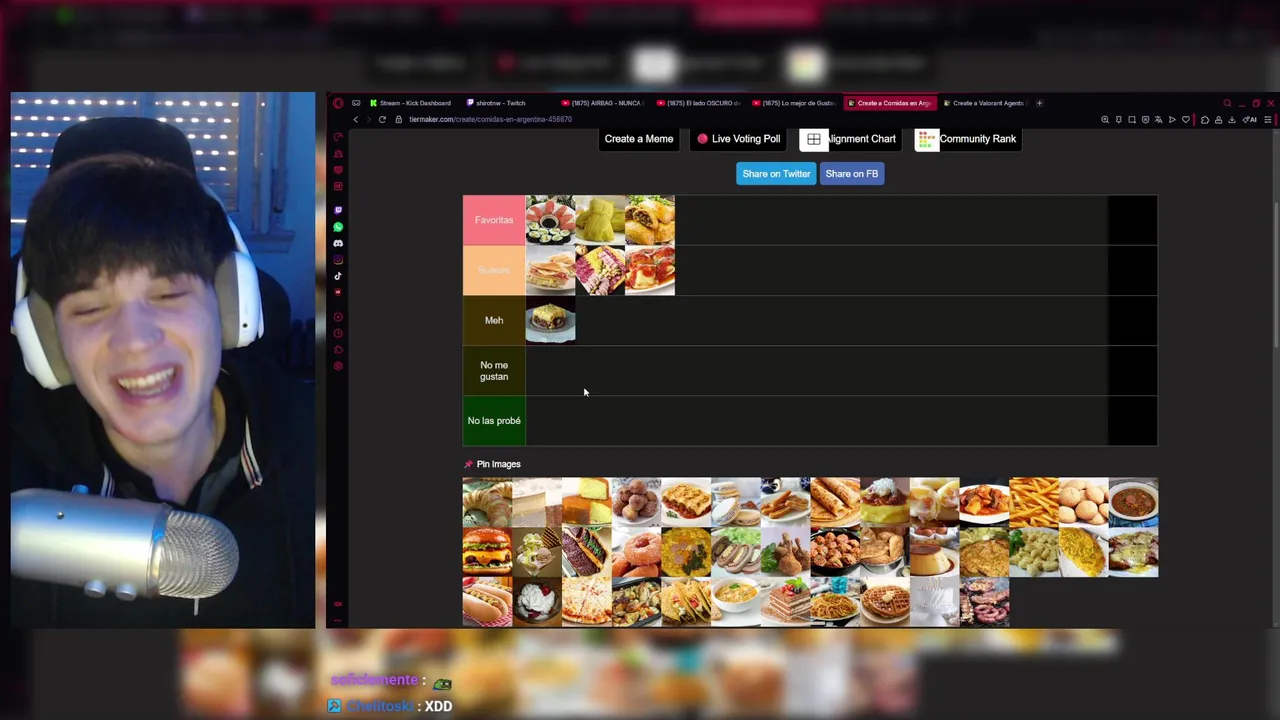
Task: Pick the grilled asado meat image
Action: (x=984, y=602)
